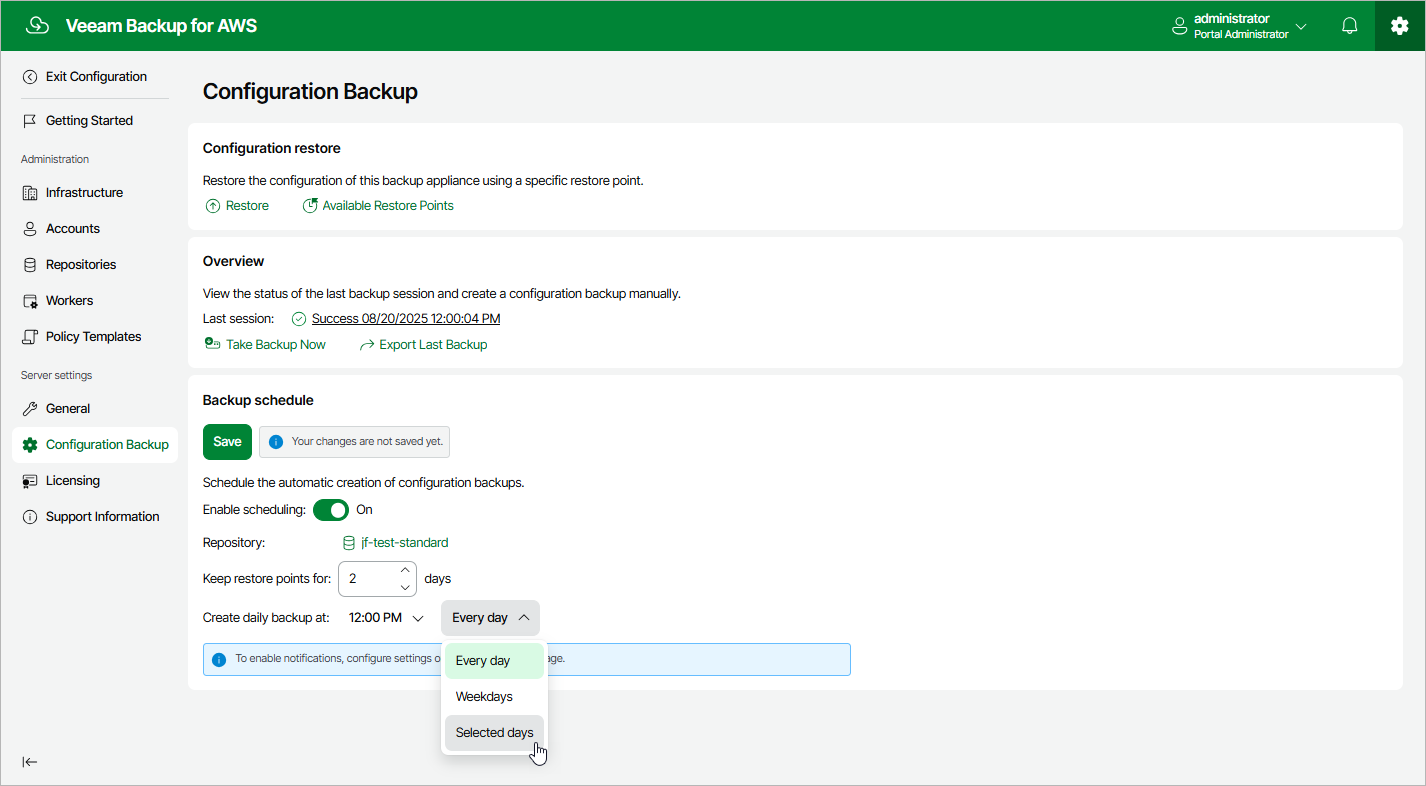Screen dimensions: 1426x786
Task: Click the info icon beside unsaved changes message
Action: [x=276, y=441]
